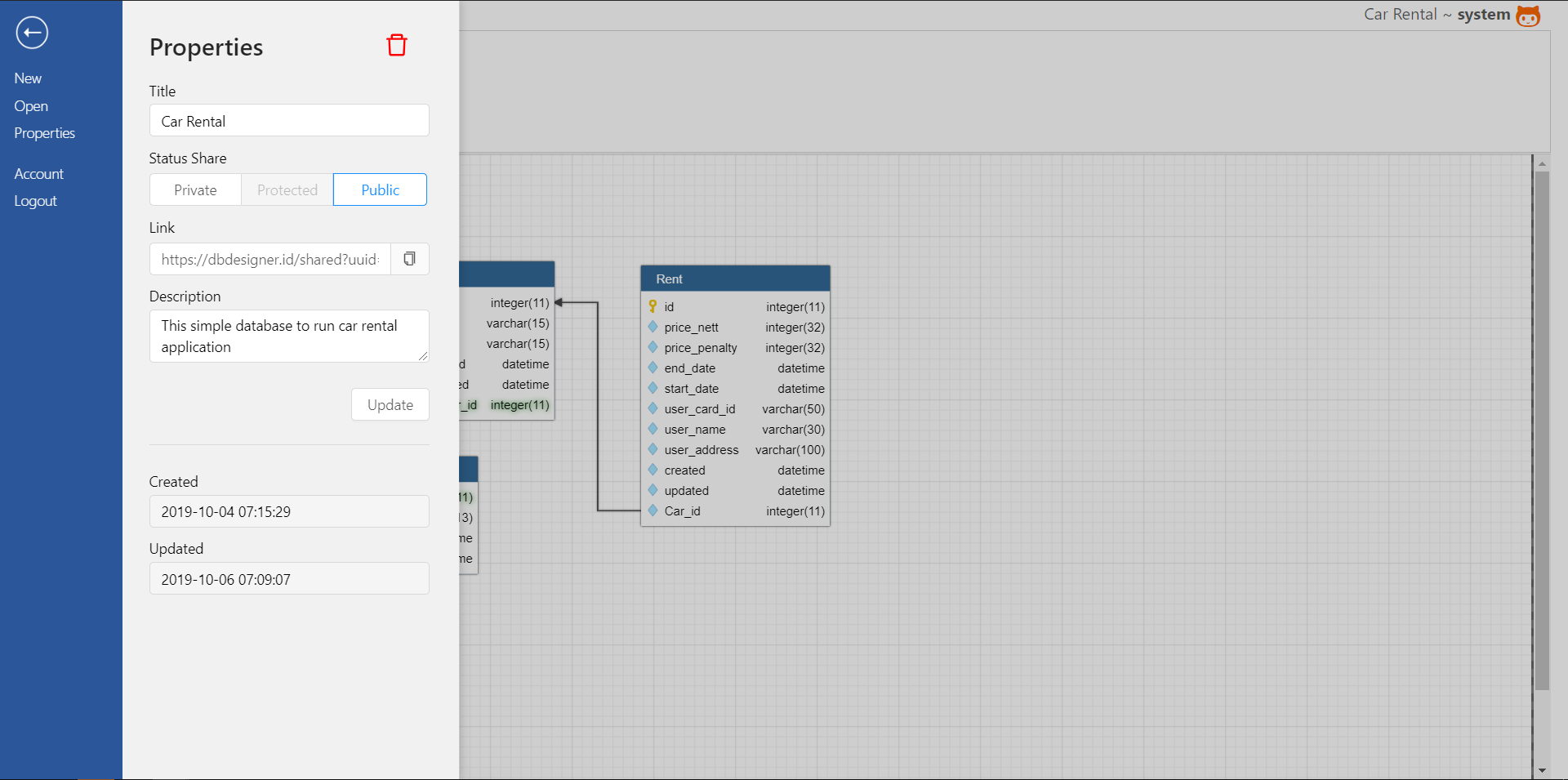Select the Private sharing status
This screenshot has height=780, width=1568.
click(x=195, y=189)
